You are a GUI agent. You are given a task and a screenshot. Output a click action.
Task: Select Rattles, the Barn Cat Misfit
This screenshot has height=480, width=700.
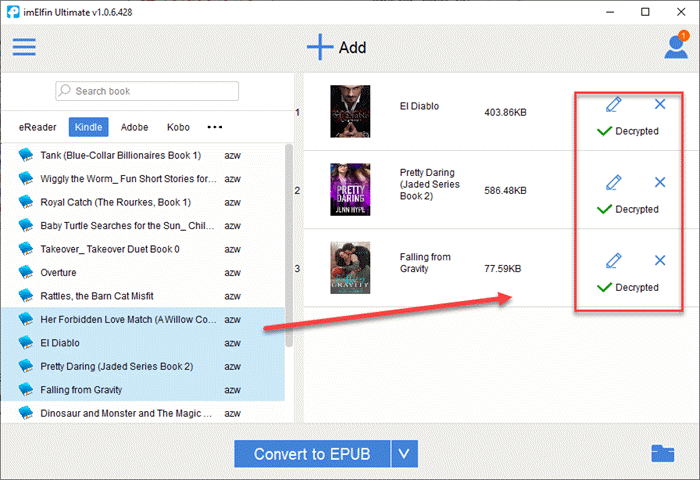97,296
